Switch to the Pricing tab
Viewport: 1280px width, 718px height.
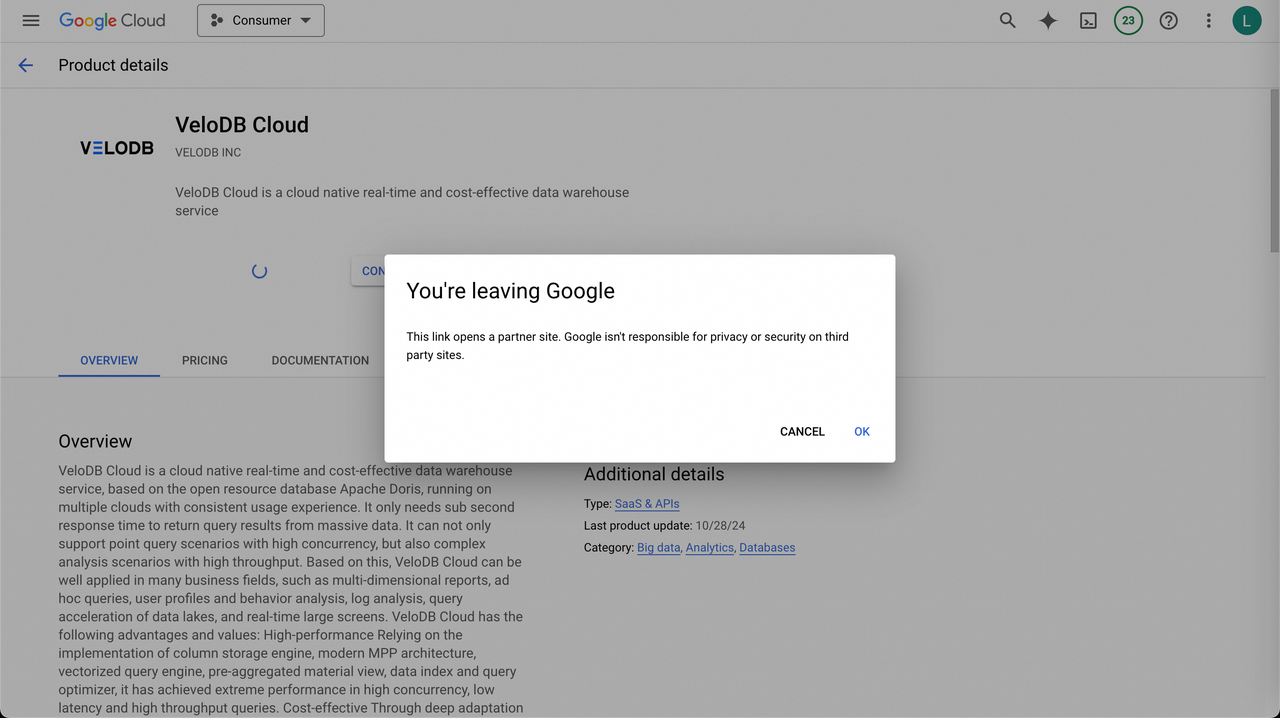205,360
